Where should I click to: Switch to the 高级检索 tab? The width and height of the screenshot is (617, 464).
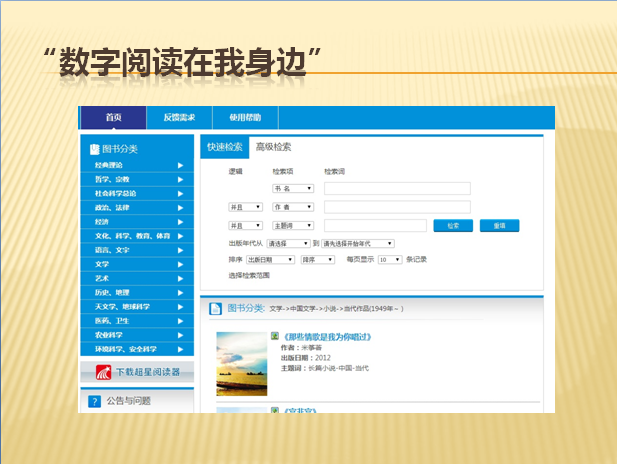point(273,147)
